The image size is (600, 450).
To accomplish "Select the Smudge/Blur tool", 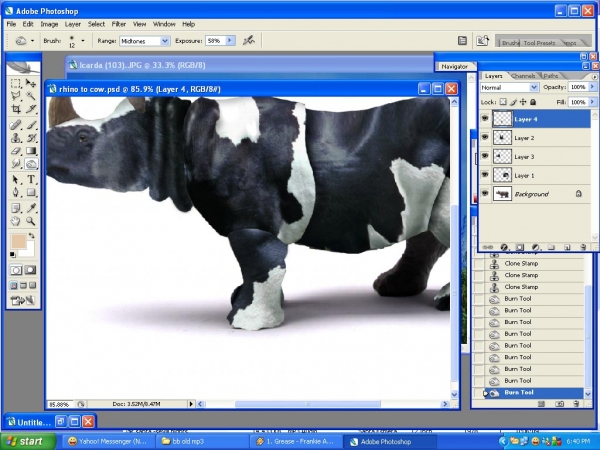I will 16,164.
